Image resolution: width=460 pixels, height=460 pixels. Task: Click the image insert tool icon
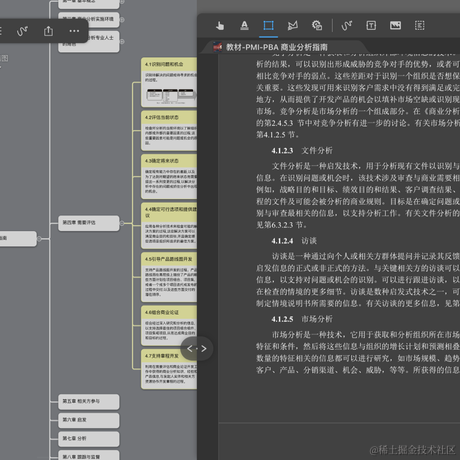coord(395,25)
